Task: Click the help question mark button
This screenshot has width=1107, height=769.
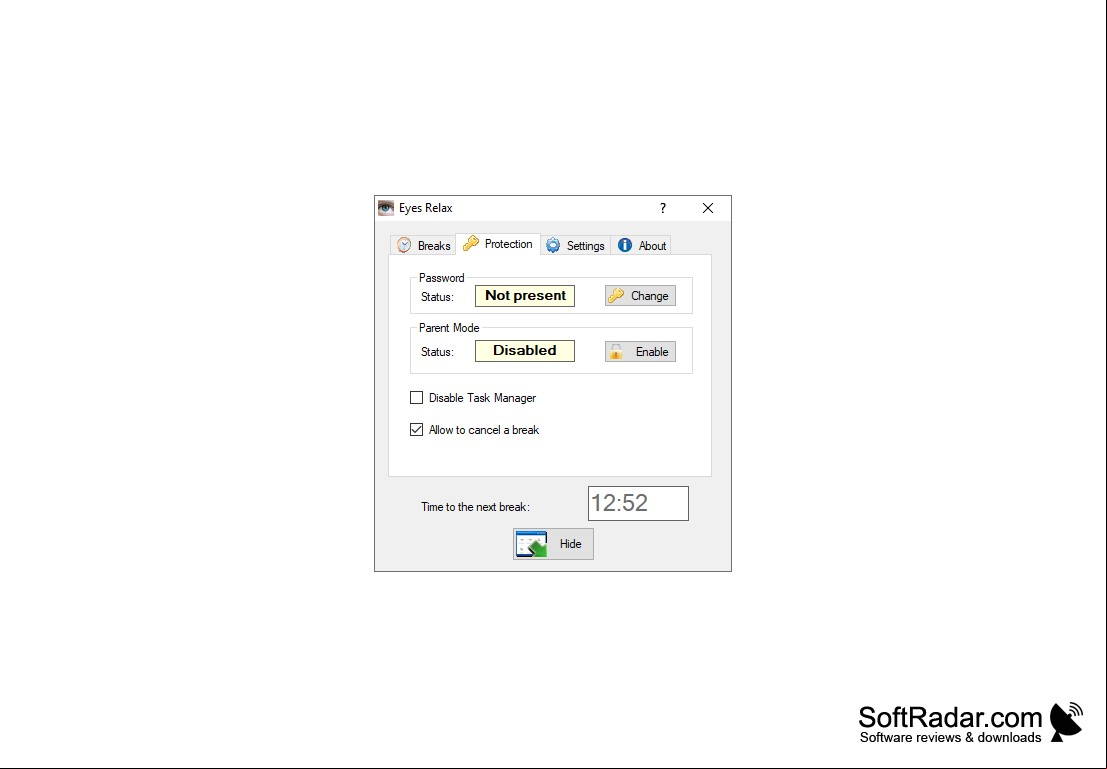Action: tap(662, 208)
